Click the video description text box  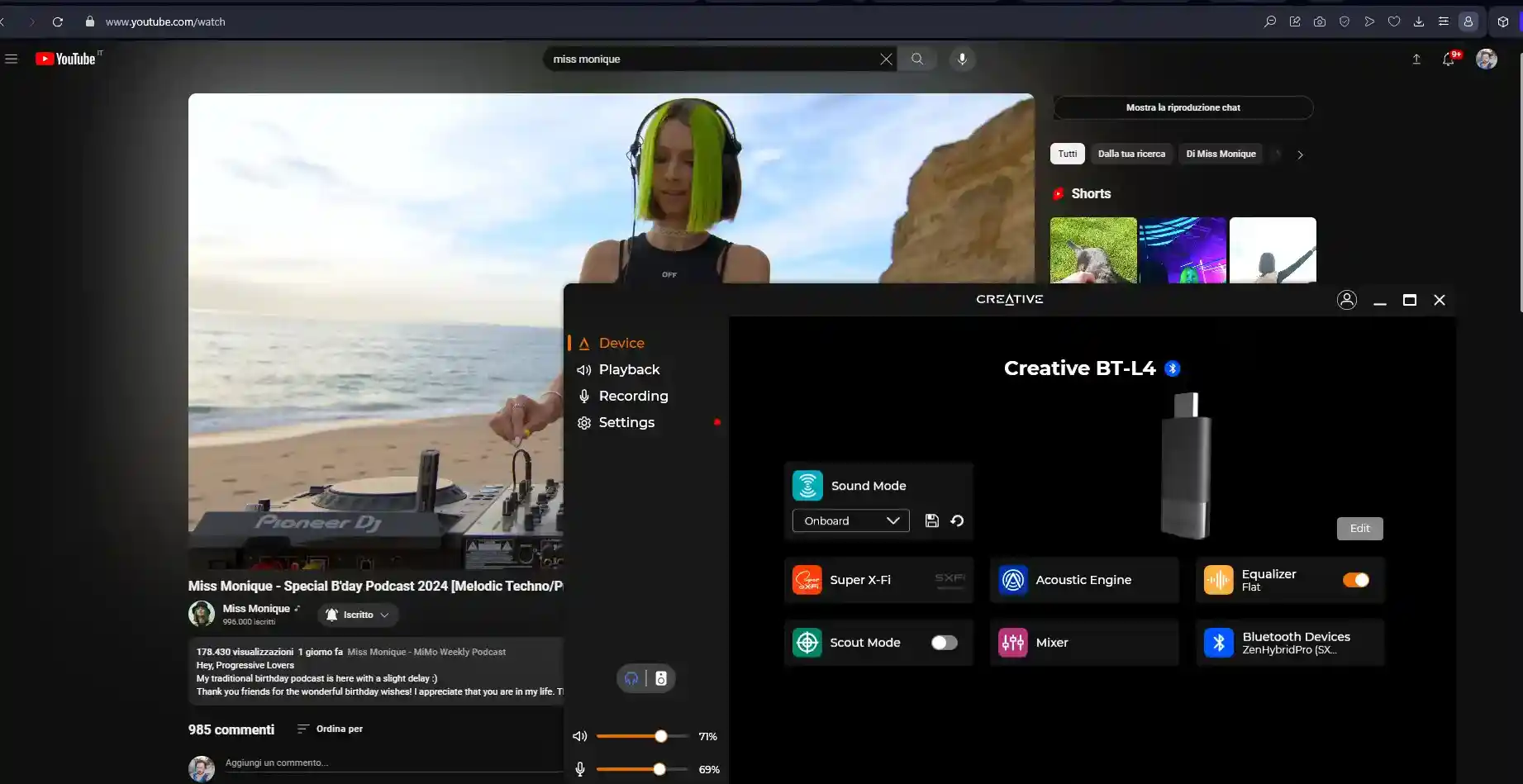click(x=377, y=672)
